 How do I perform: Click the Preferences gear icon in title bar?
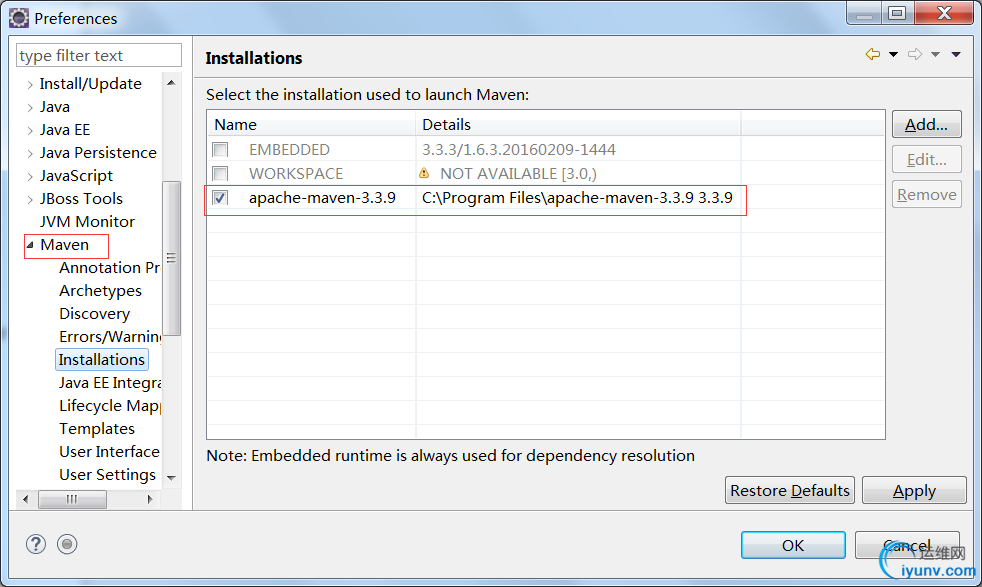coord(19,18)
